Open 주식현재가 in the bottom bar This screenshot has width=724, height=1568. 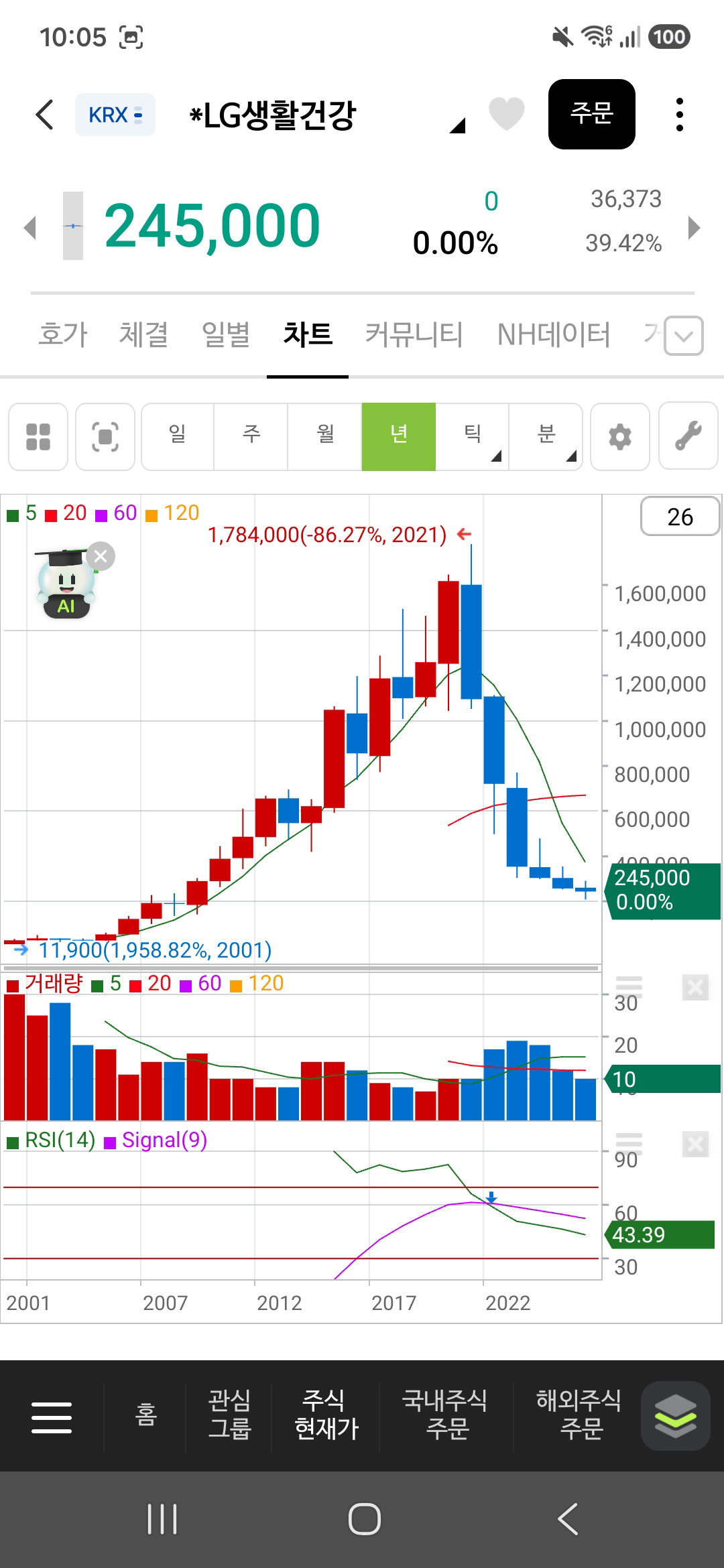tap(326, 1415)
